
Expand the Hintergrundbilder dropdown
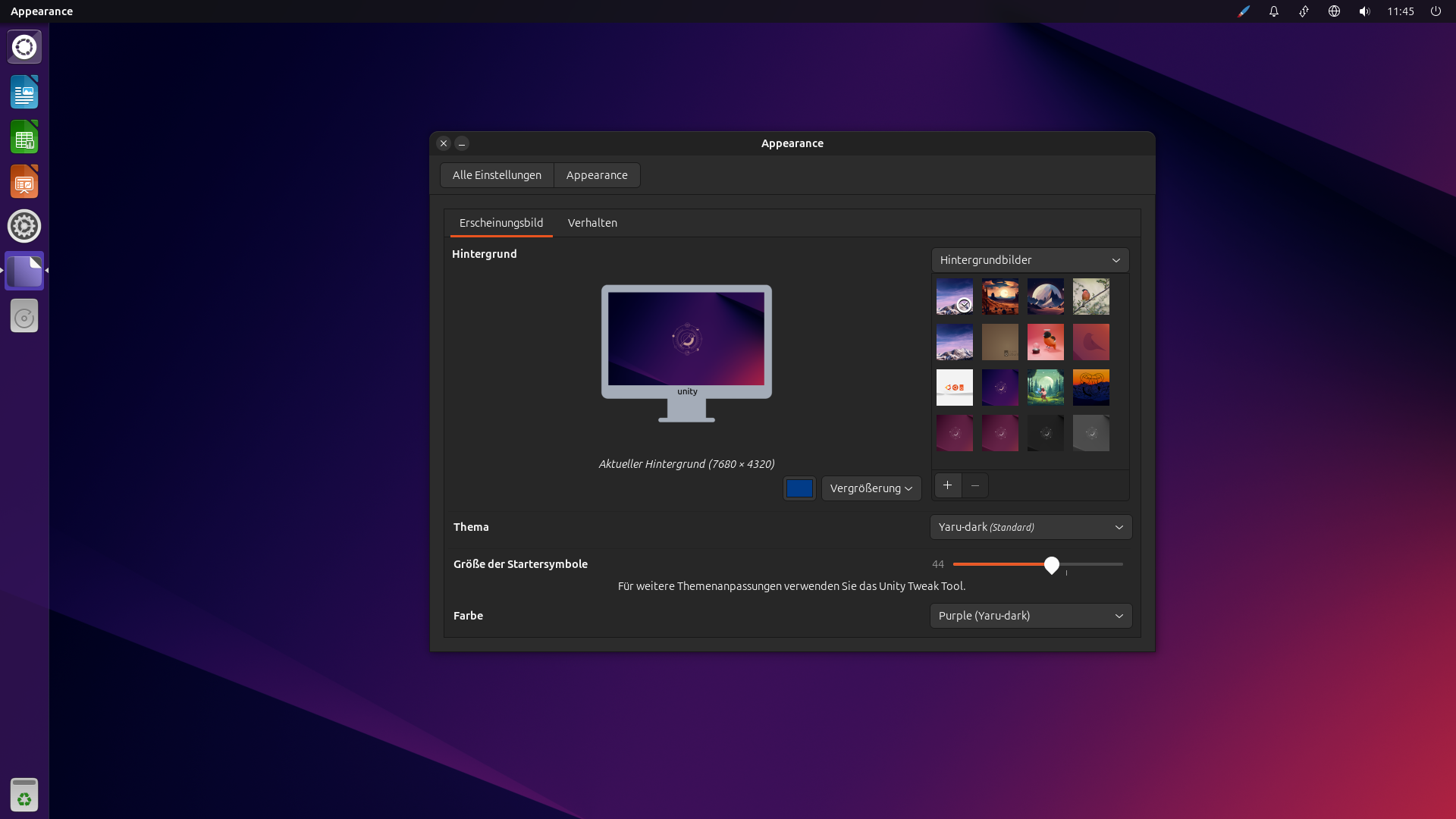pyautogui.click(x=1030, y=260)
